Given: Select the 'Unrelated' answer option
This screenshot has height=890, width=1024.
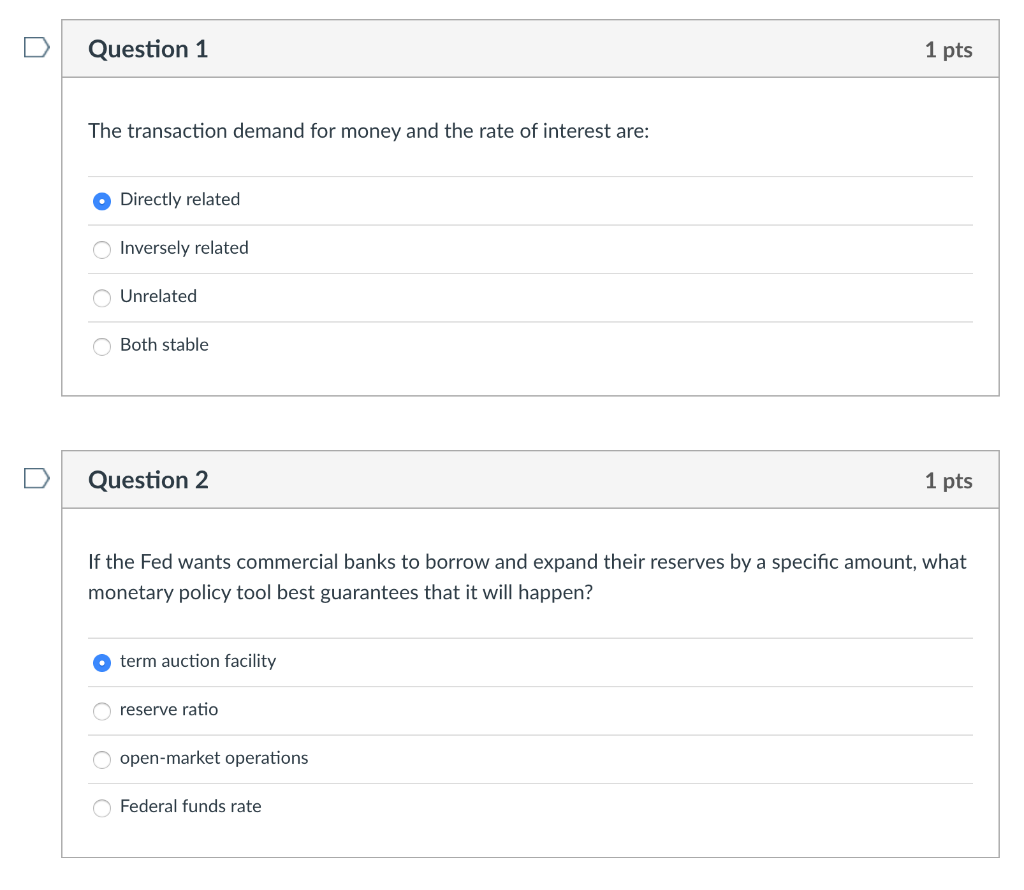Looking at the screenshot, I should coord(101,297).
